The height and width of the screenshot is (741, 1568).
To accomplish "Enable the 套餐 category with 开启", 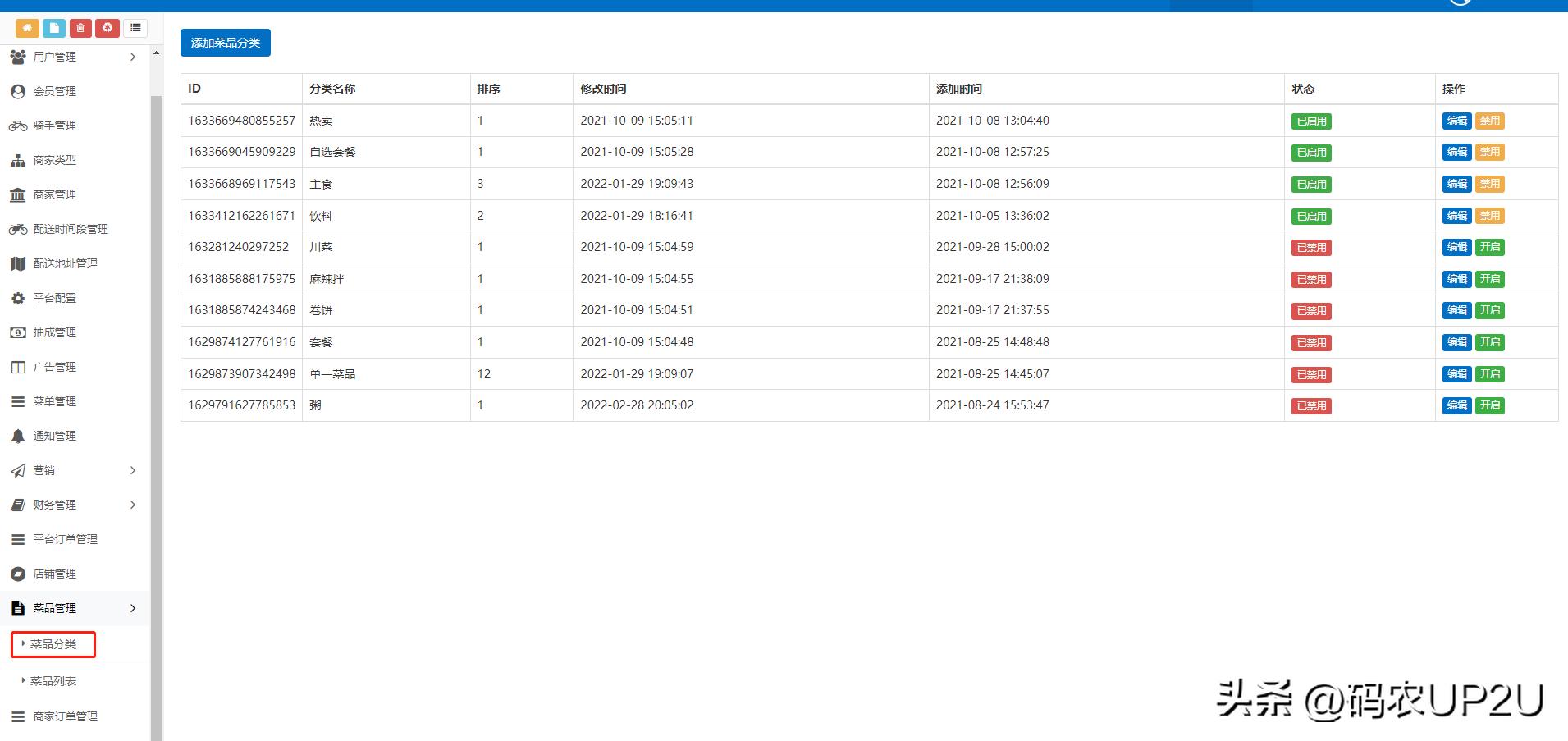I will 1490,342.
